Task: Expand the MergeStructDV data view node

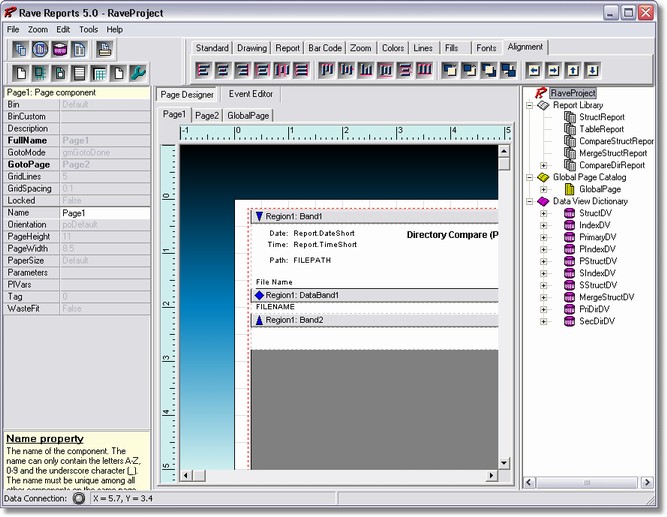Action: pos(543,297)
